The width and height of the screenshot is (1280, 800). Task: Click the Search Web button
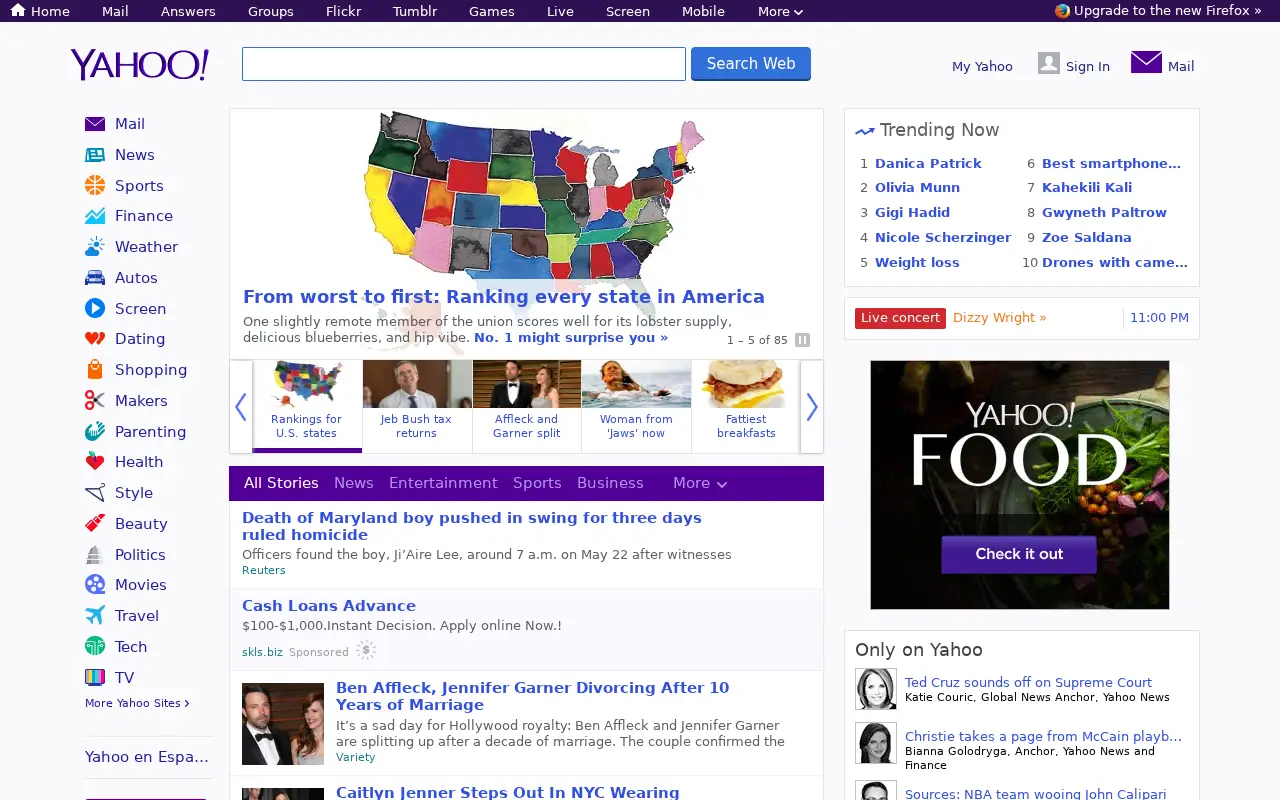click(x=751, y=63)
